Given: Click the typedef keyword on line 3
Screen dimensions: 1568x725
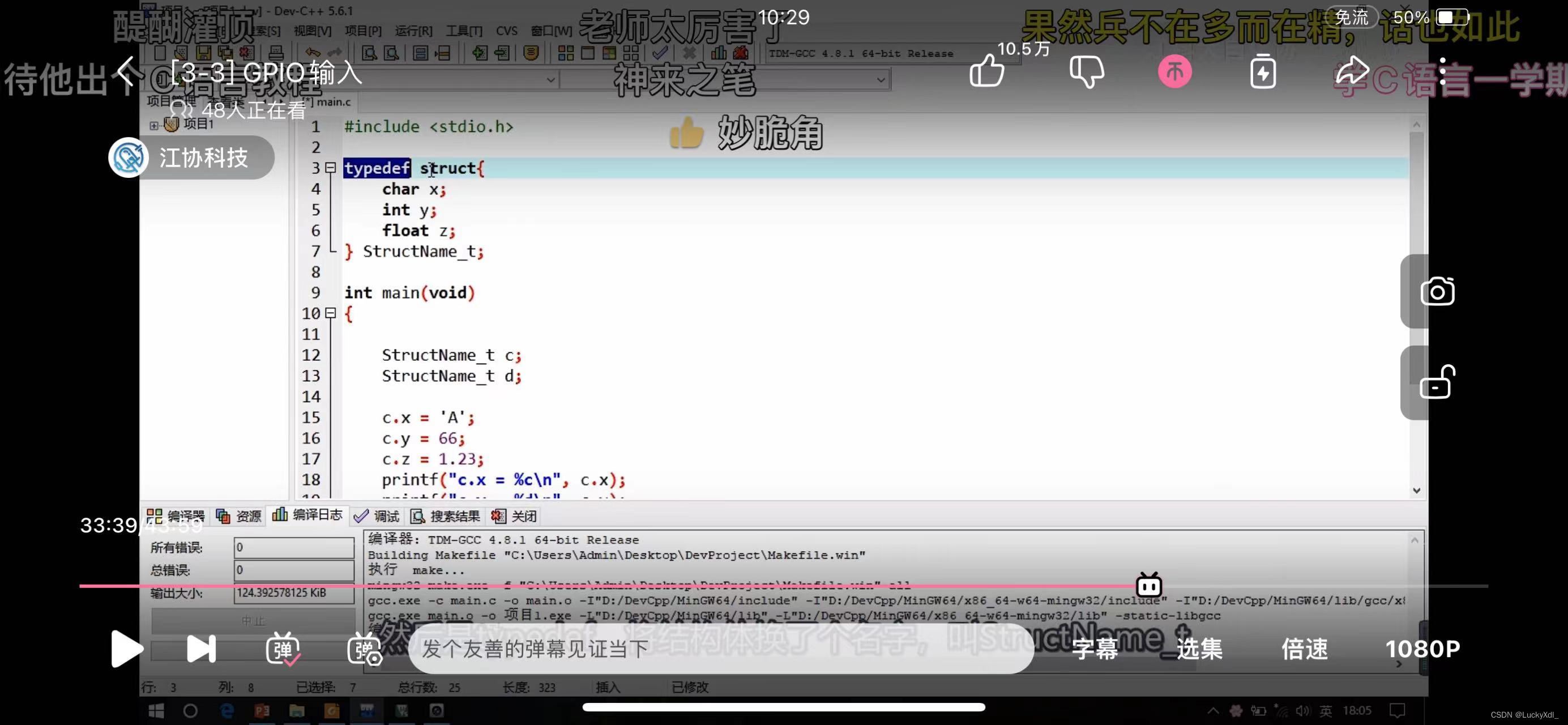Looking at the screenshot, I should (x=377, y=168).
